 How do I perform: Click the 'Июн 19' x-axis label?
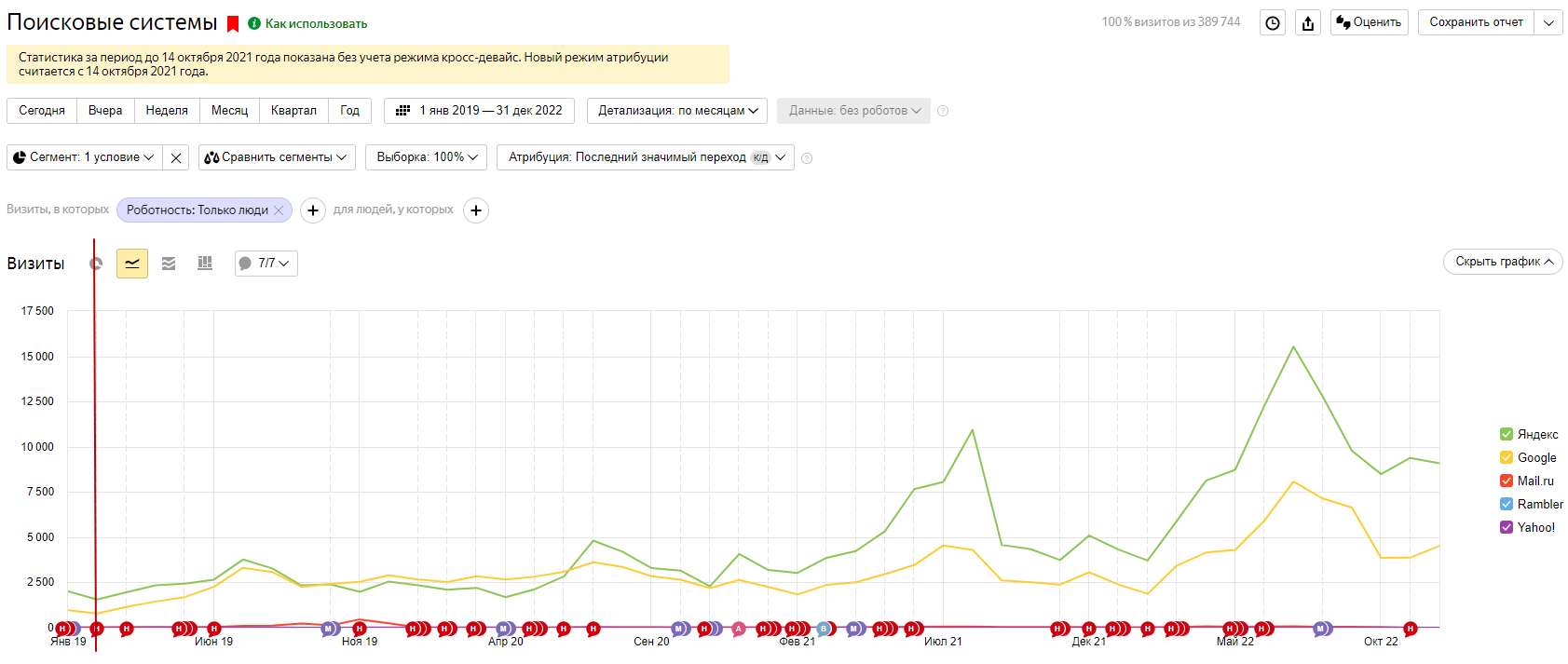(213, 642)
